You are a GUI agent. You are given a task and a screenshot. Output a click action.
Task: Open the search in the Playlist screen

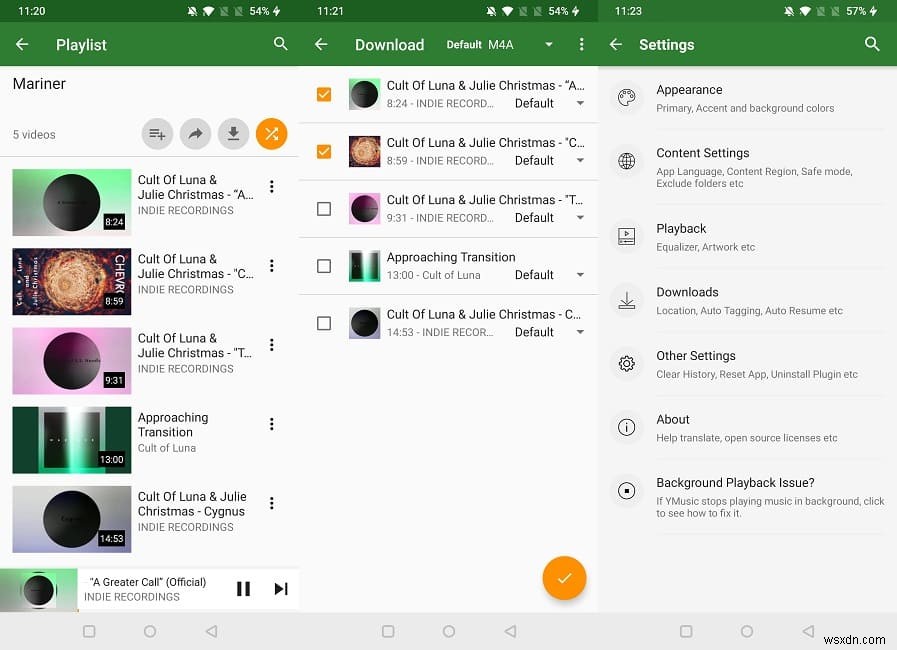[x=280, y=44]
